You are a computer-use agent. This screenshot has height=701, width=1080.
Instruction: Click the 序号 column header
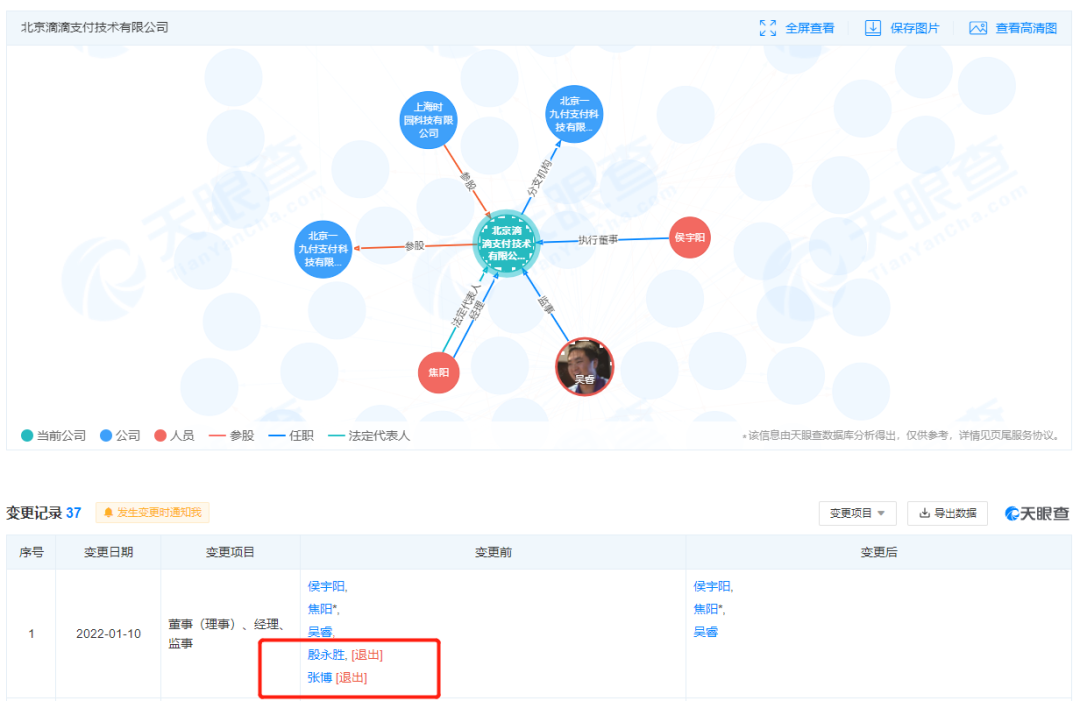(31, 552)
